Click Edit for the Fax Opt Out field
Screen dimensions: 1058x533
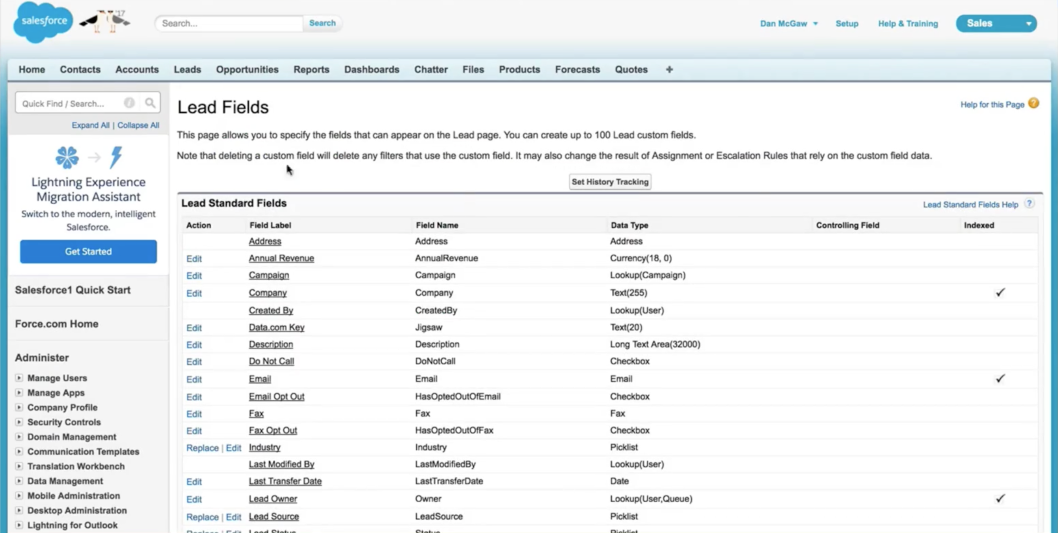[x=194, y=430]
